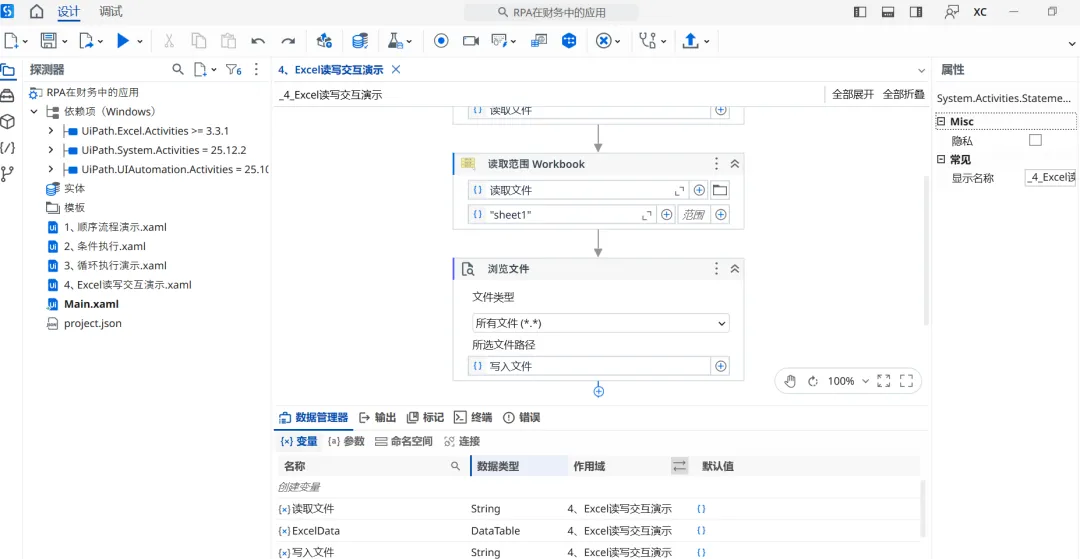Open options menu of 浏览文件 activity

pos(716,268)
